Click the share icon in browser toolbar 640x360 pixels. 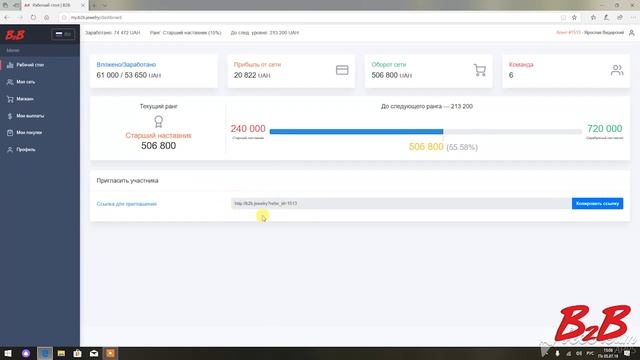(x=620, y=18)
